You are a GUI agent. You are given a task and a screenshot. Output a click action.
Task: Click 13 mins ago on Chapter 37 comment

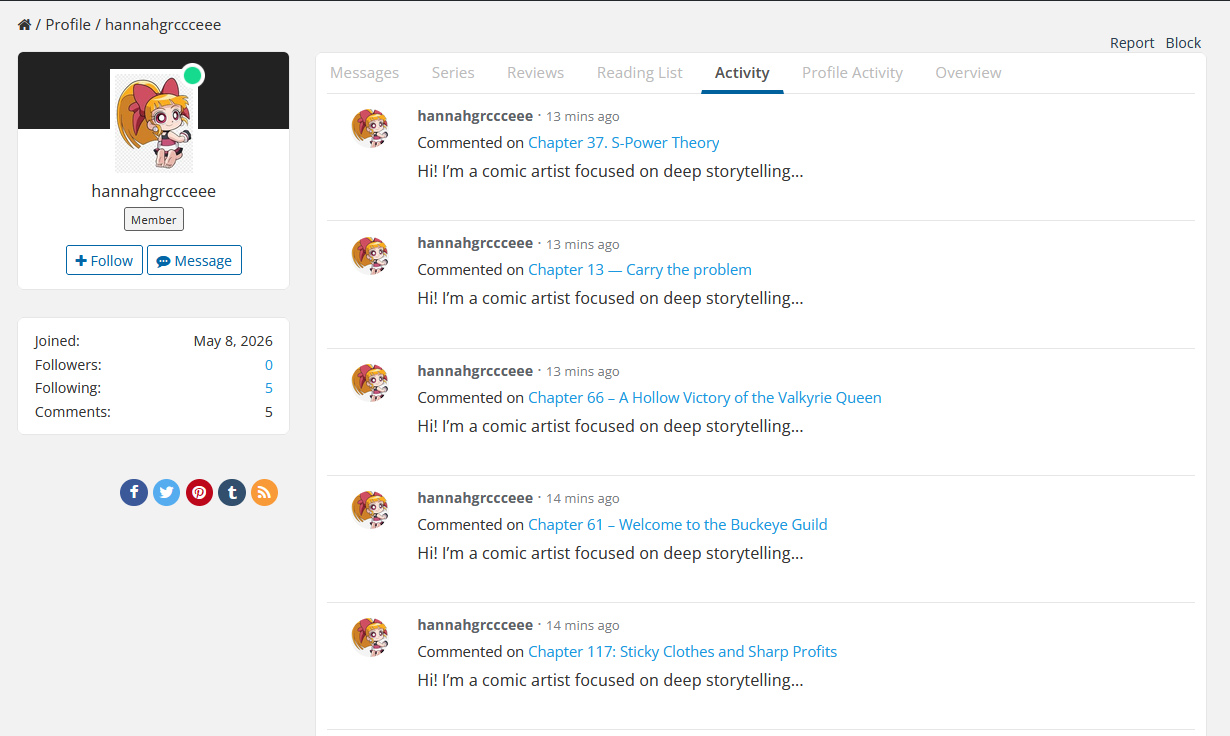coord(583,117)
